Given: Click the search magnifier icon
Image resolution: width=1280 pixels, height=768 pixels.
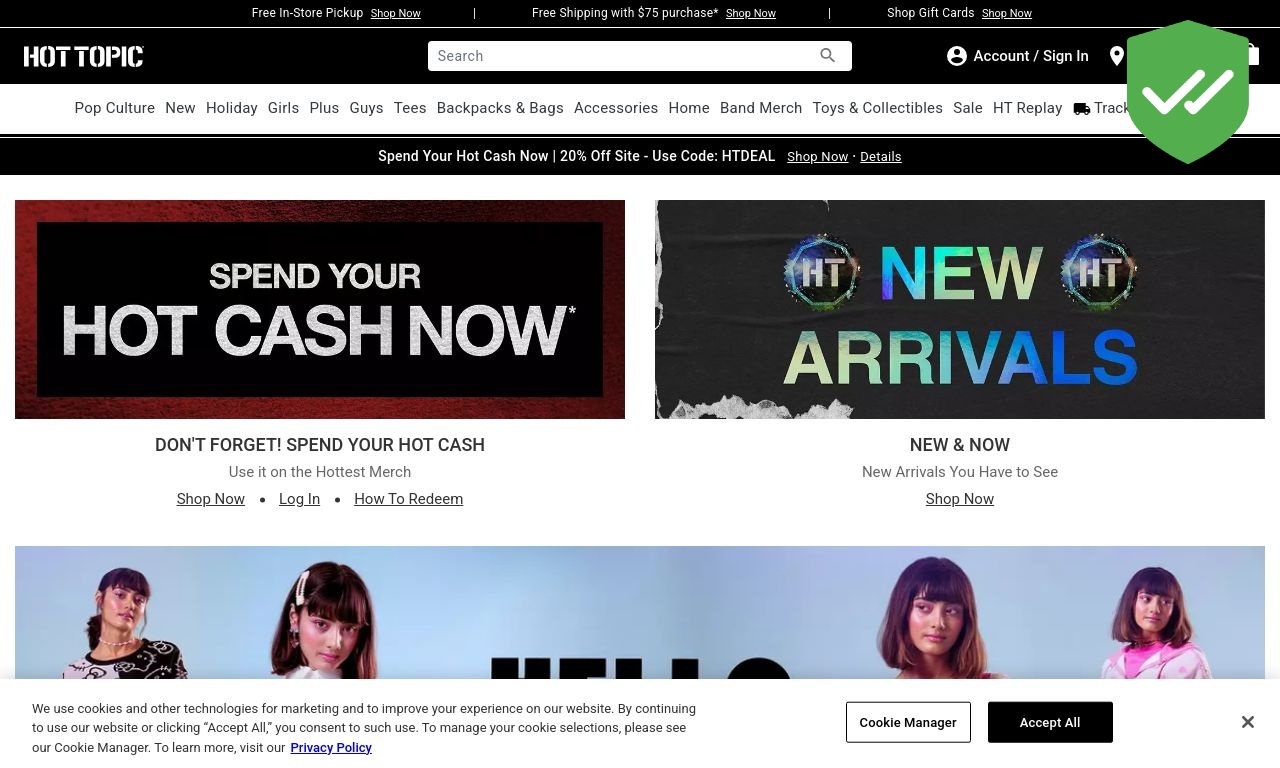Looking at the screenshot, I should click(x=827, y=56).
